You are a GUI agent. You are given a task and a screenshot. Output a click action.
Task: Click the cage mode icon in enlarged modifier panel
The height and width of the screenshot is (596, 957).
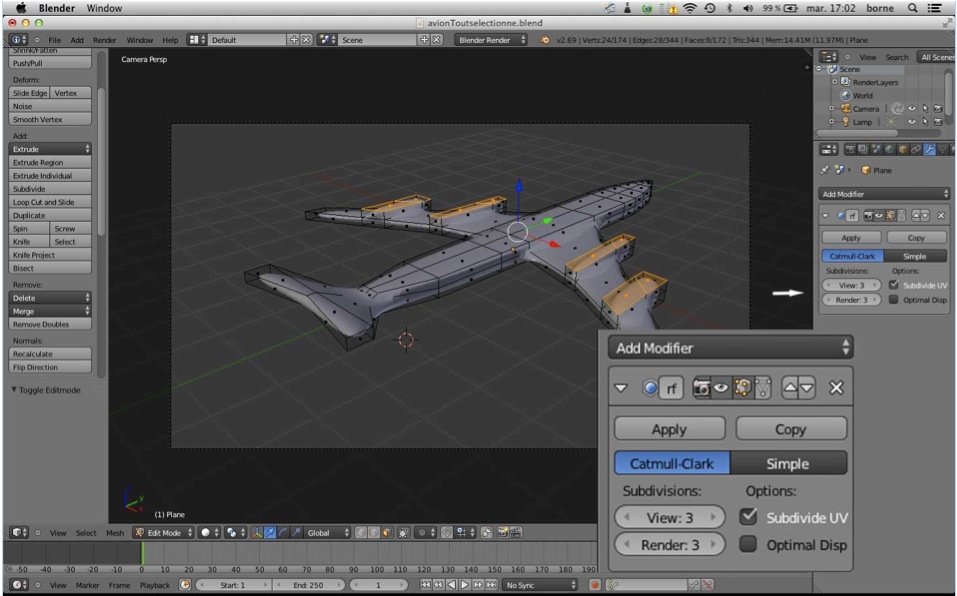(x=763, y=388)
